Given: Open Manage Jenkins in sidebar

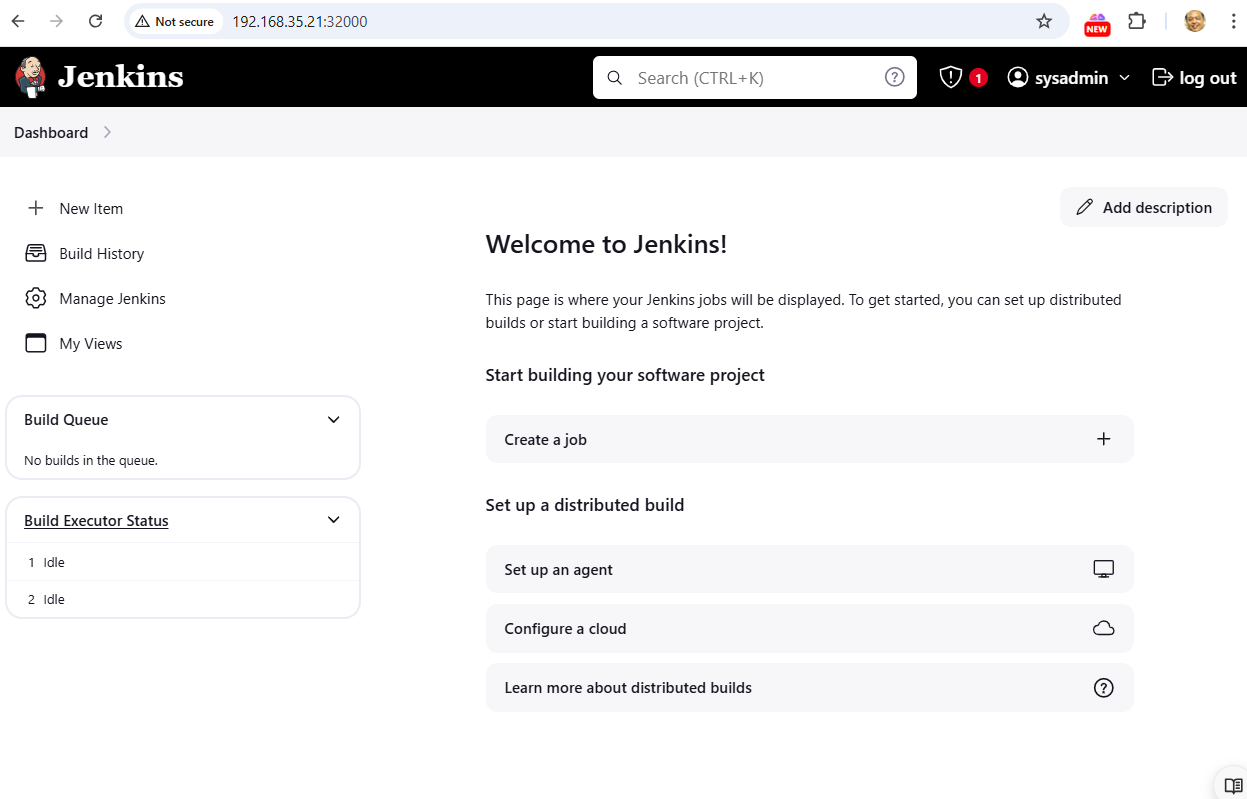Looking at the screenshot, I should coord(112,298).
